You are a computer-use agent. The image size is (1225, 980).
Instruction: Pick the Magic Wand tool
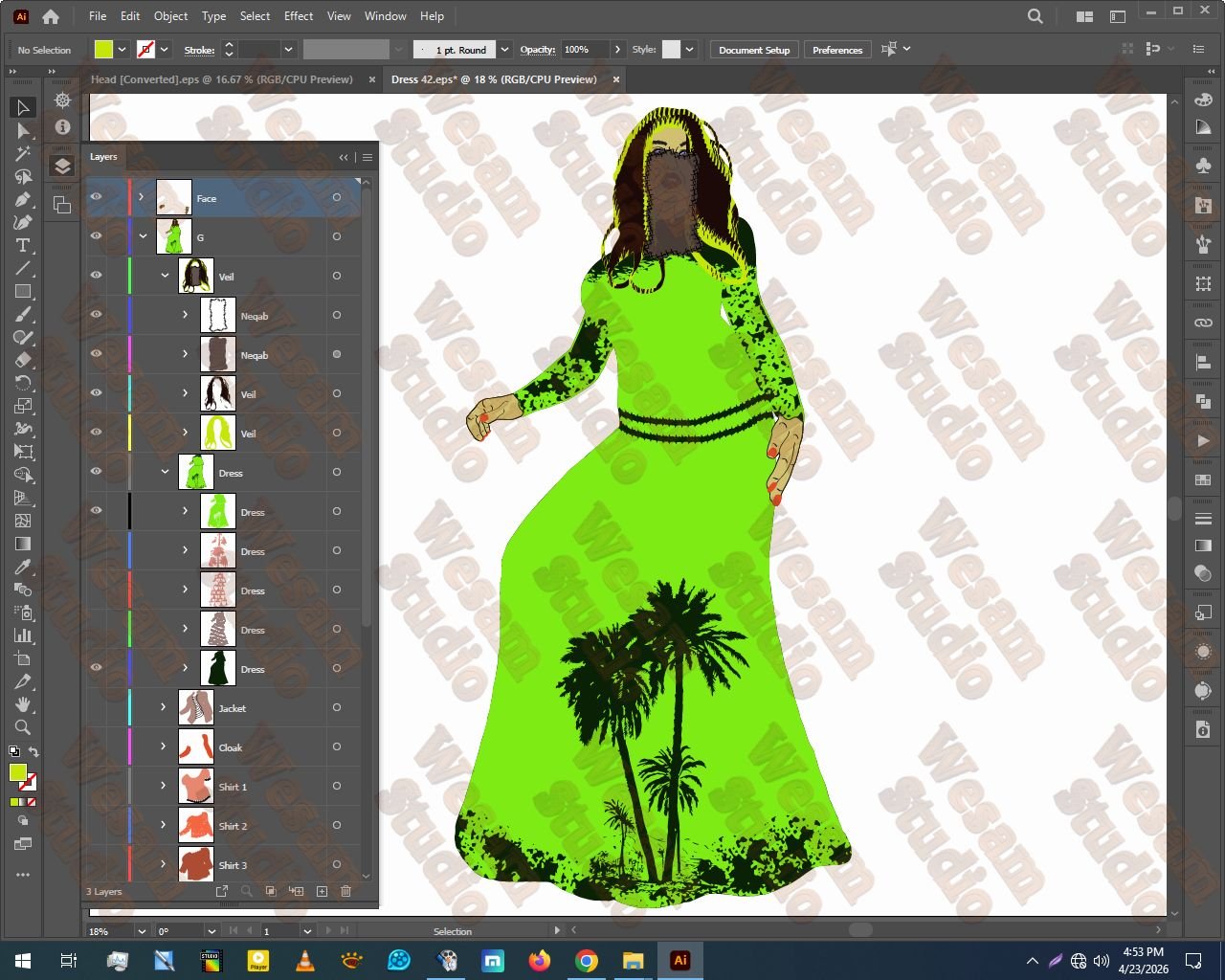coord(23,153)
